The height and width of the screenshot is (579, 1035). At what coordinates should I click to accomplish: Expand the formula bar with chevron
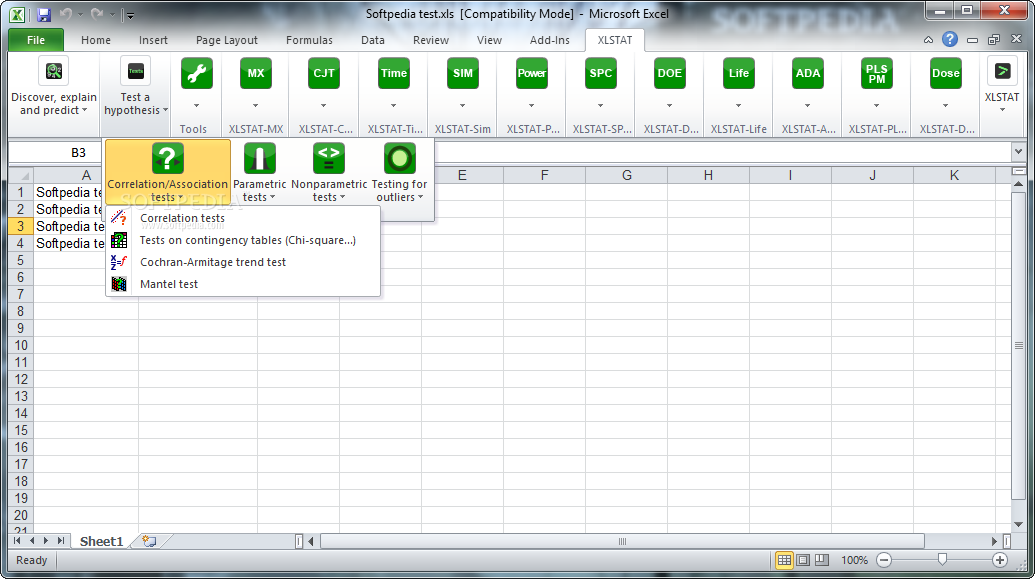point(1017,152)
